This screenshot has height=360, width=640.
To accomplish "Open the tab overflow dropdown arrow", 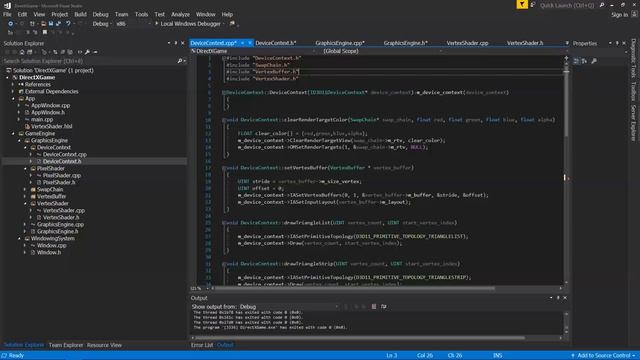I will (x=567, y=43).
